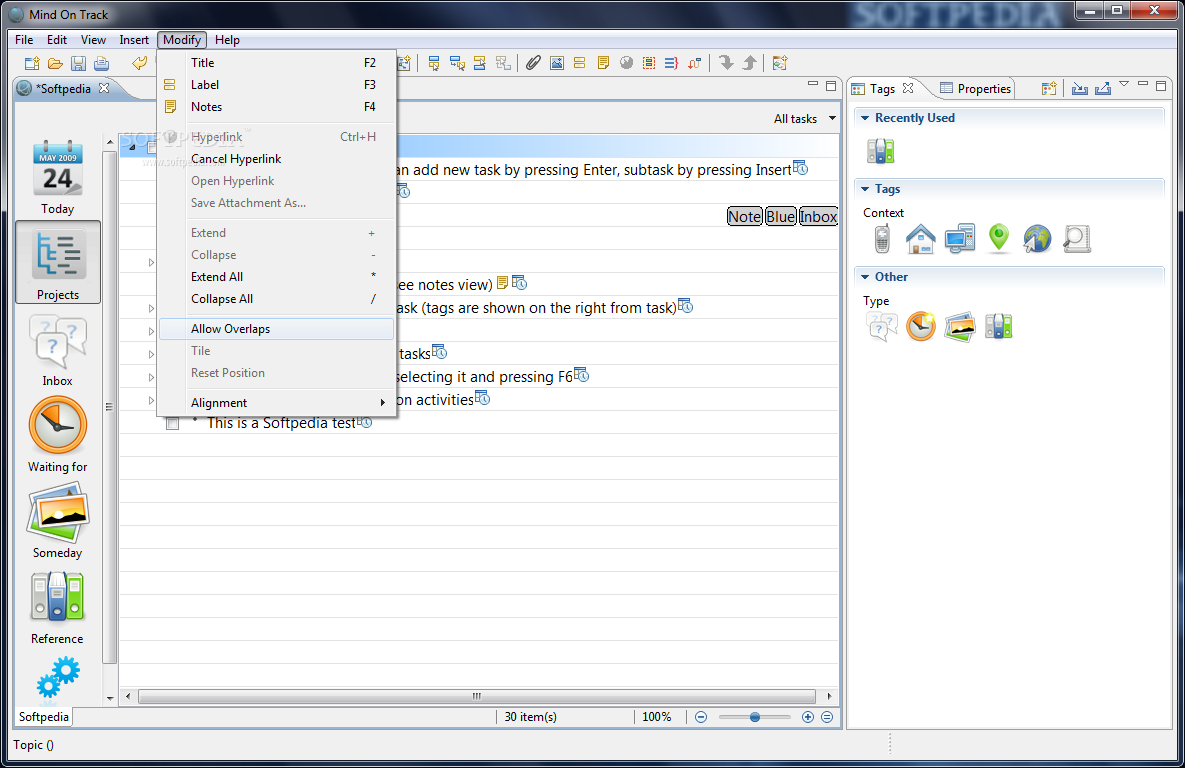Collapse the Other section

(865, 277)
